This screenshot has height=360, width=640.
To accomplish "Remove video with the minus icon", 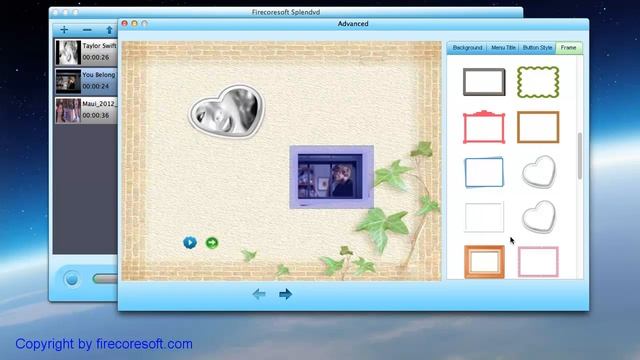I will [87, 30].
